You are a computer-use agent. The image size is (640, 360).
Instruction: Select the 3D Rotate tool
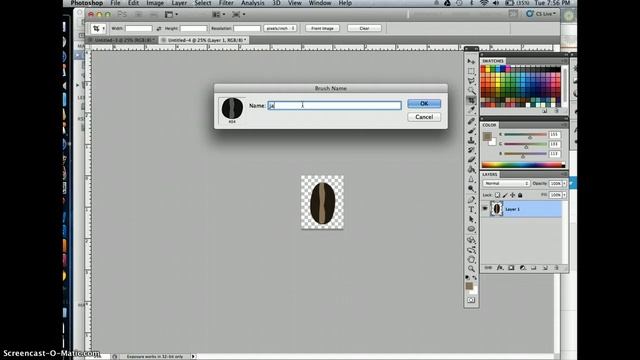point(471,240)
